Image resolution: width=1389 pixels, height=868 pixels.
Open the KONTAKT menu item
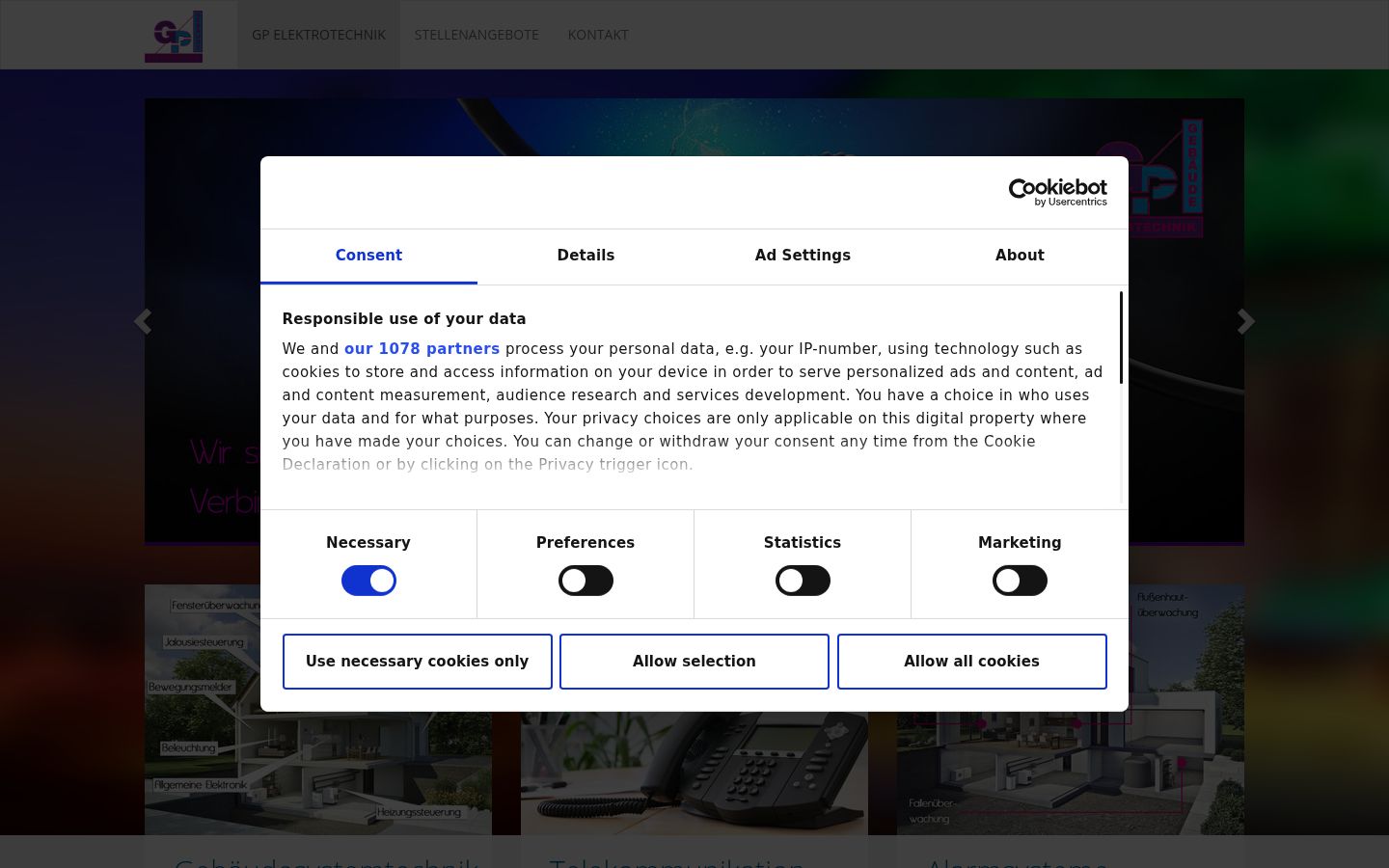(x=598, y=35)
